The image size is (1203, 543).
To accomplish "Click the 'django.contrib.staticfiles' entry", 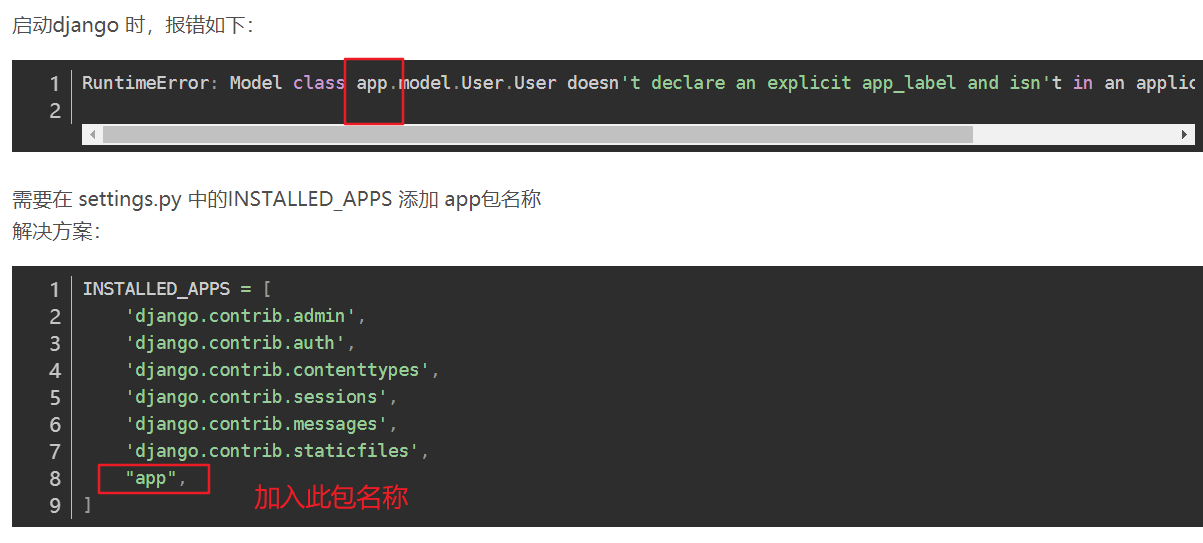I will [x=272, y=451].
